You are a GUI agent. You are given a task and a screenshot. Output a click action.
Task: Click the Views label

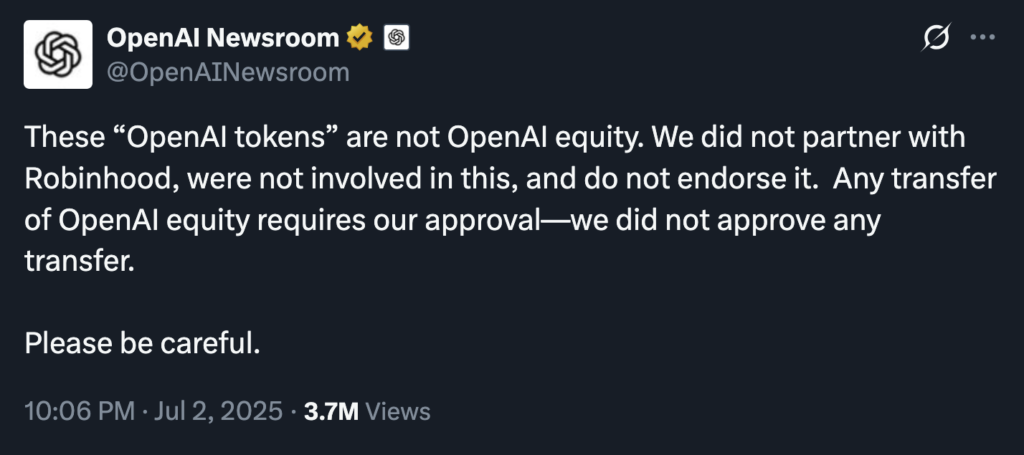coord(397,411)
